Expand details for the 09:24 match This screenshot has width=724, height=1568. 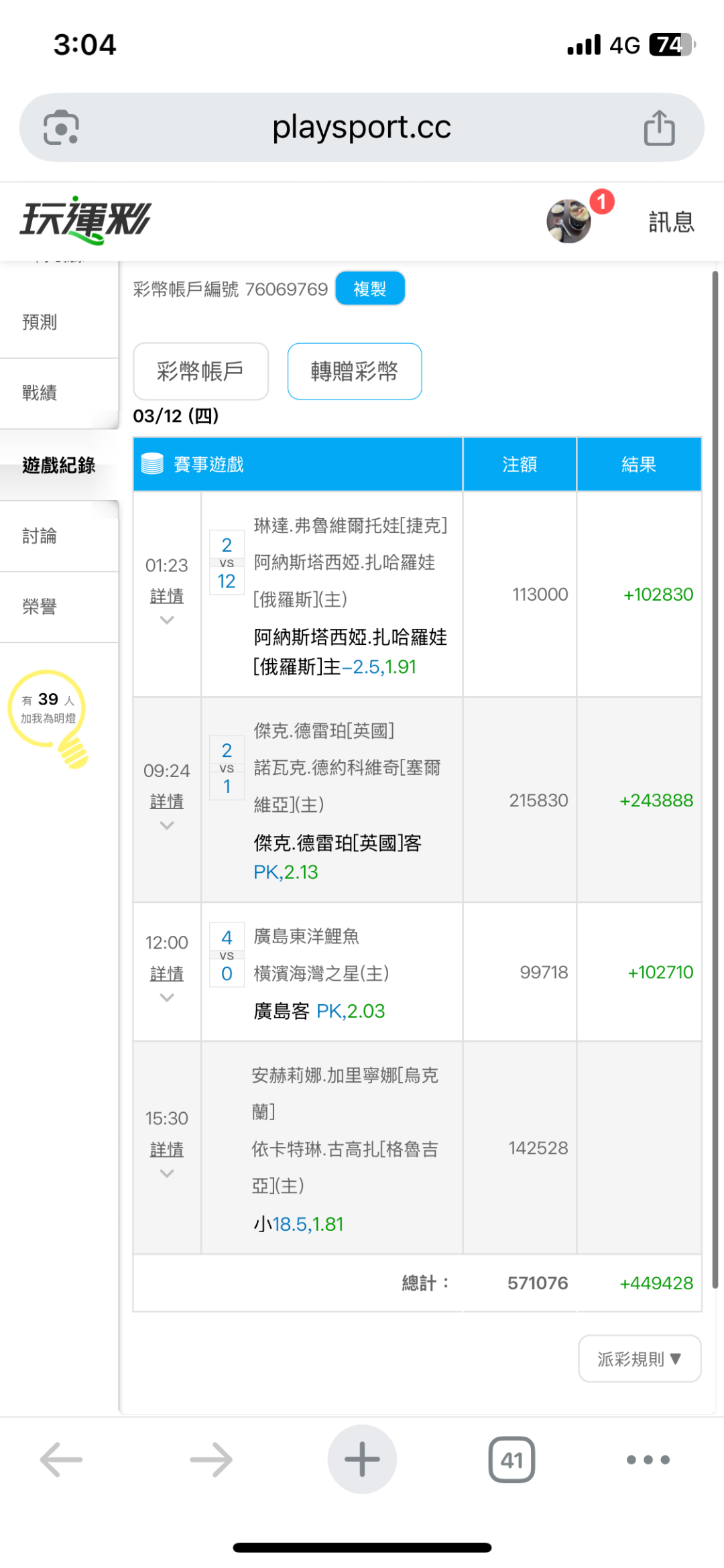(x=167, y=801)
